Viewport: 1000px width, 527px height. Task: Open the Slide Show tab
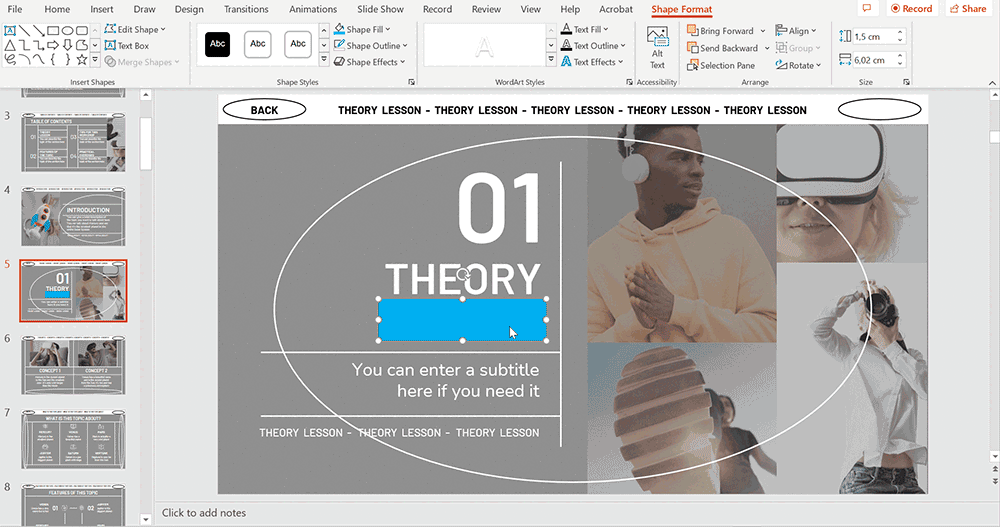tap(380, 9)
